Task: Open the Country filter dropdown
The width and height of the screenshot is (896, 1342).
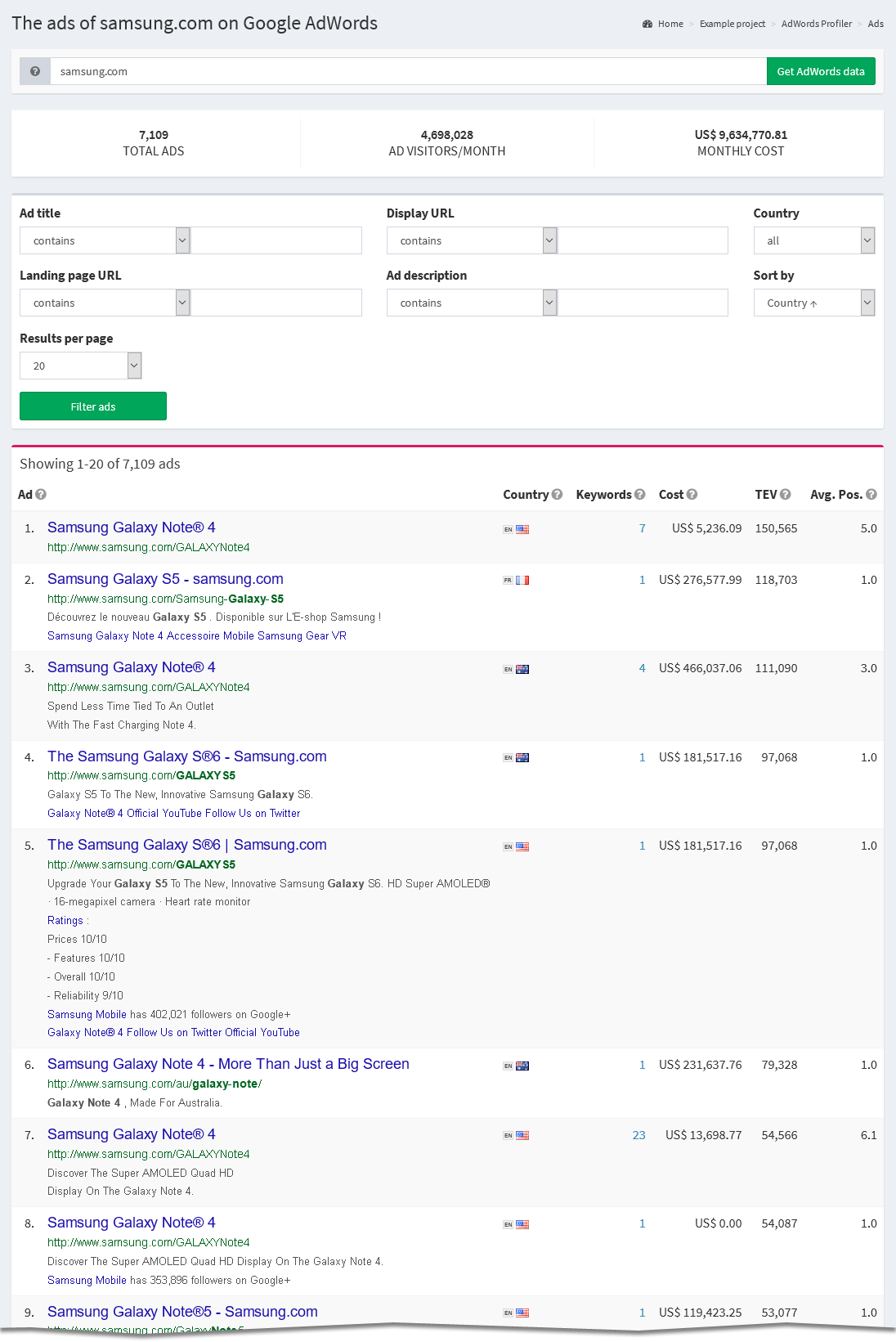Action: click(814, 240)
